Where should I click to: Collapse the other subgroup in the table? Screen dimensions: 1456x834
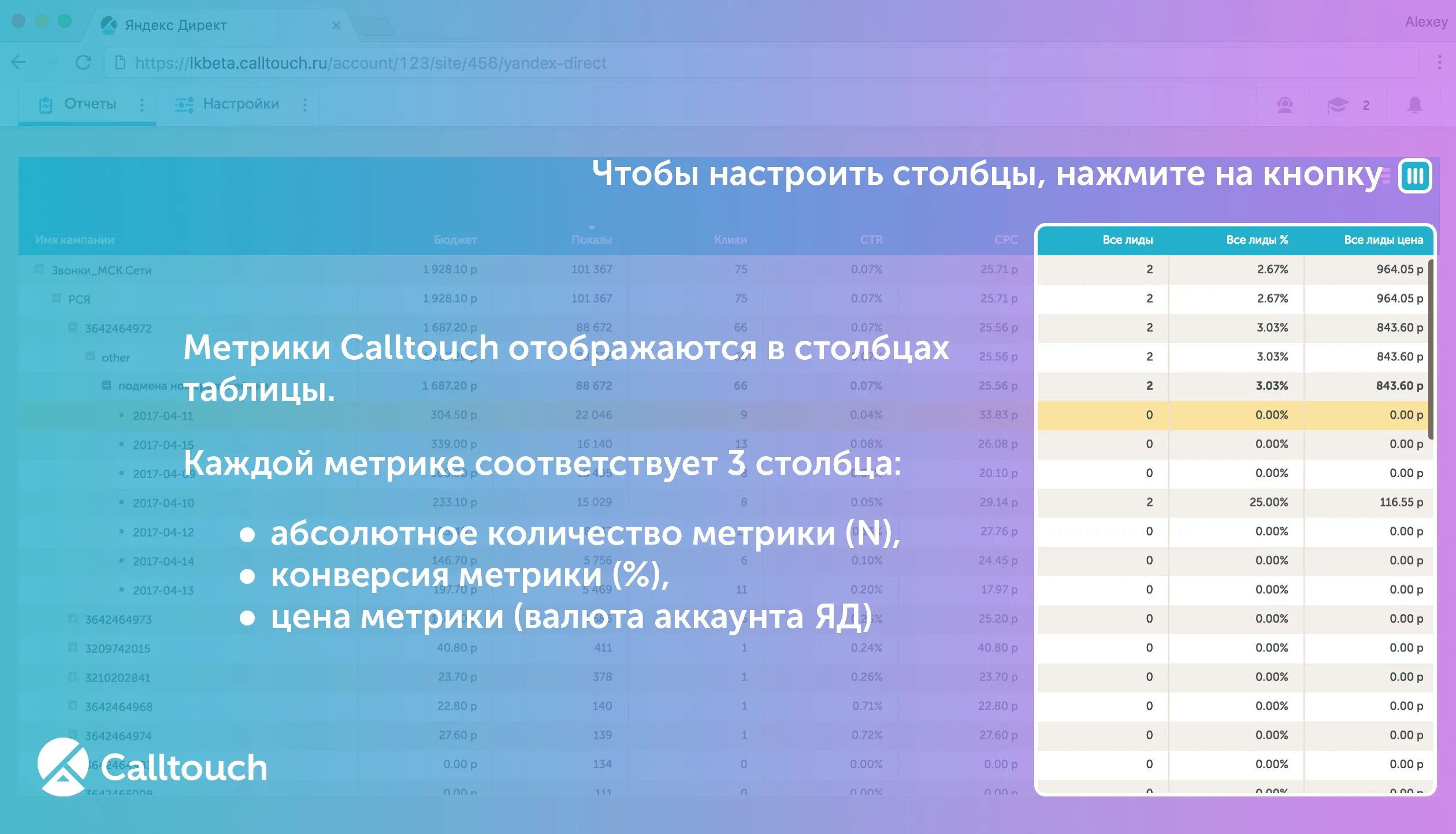point(90,357)
